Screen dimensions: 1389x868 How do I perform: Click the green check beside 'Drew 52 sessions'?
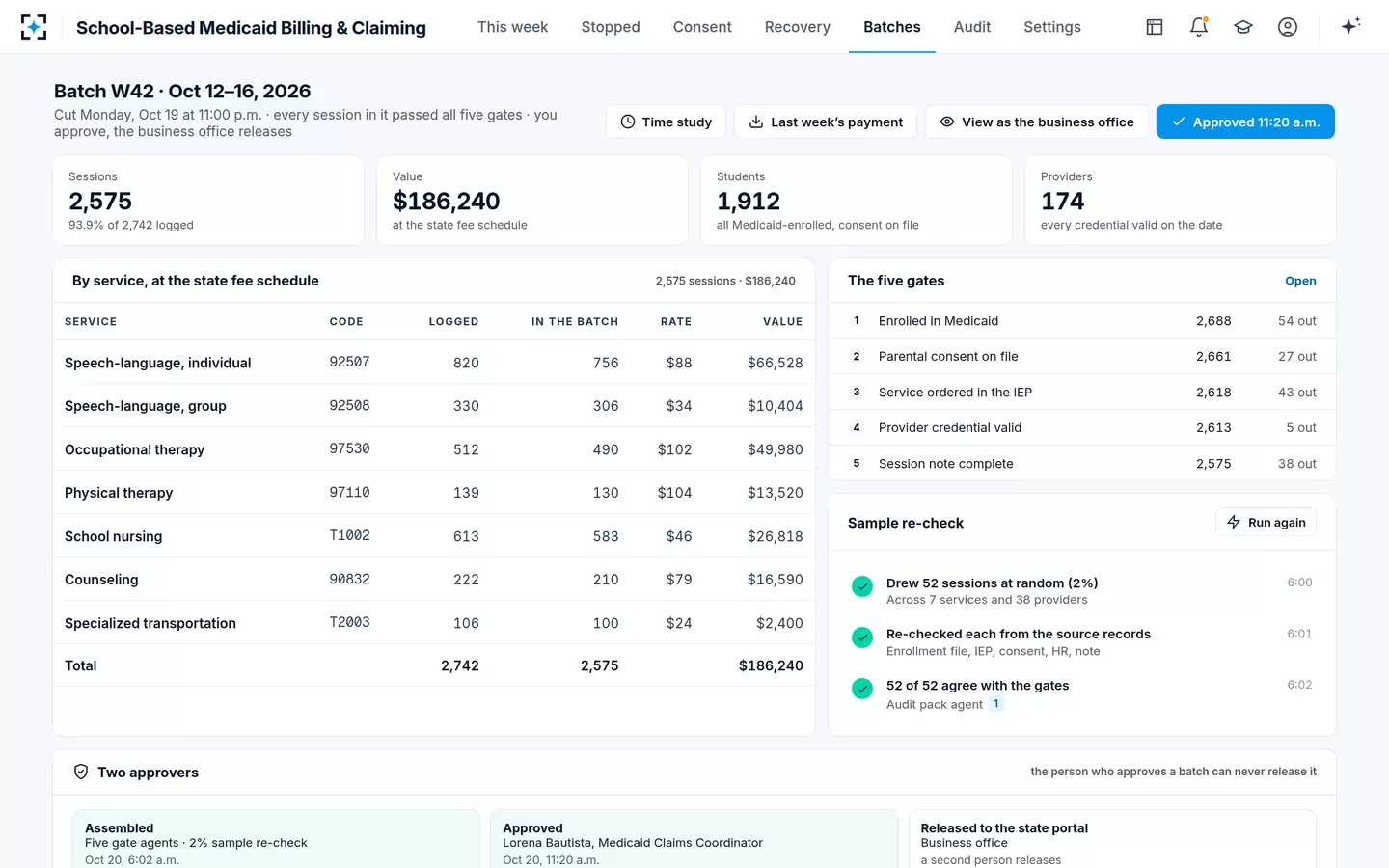point(862,585)
